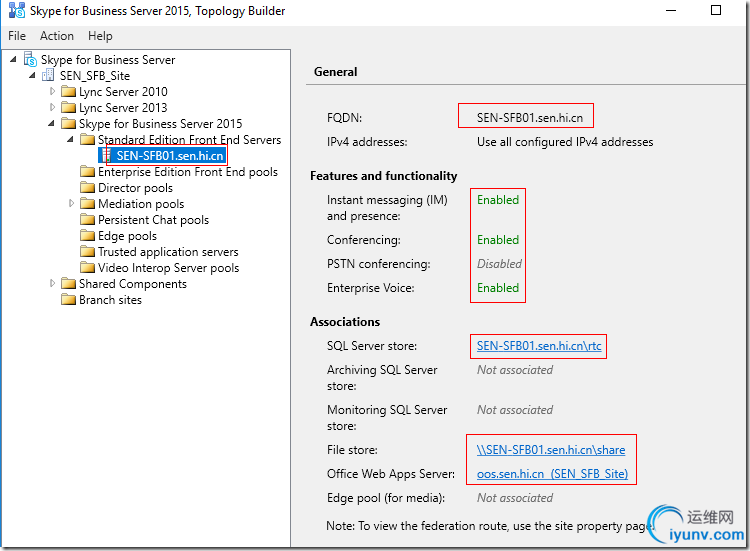Screen dimensions: 750x551
Task: Click the Associations section heading
Action: click(345, 322)
